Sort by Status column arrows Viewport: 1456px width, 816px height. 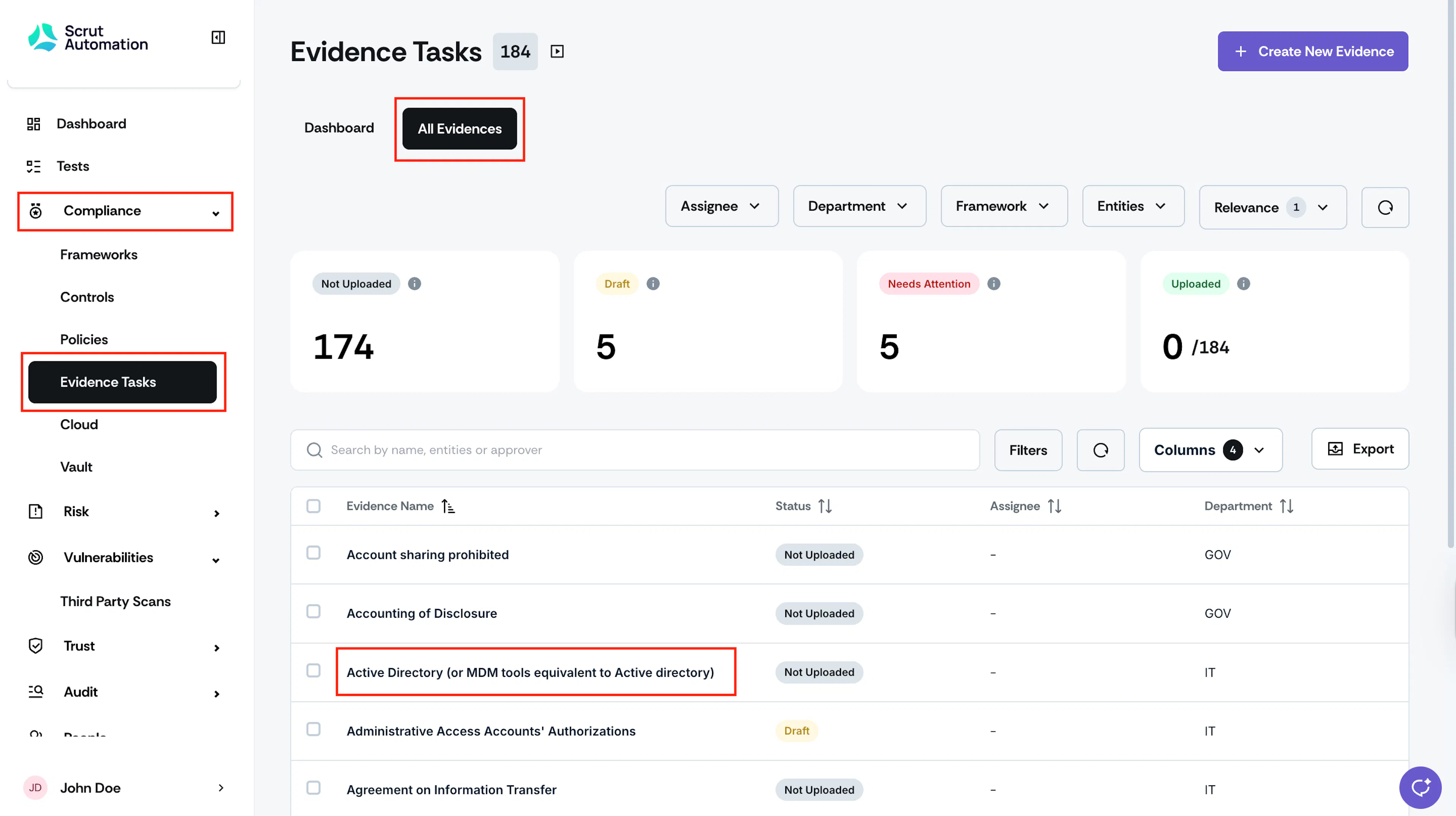[x=825, y=506]
